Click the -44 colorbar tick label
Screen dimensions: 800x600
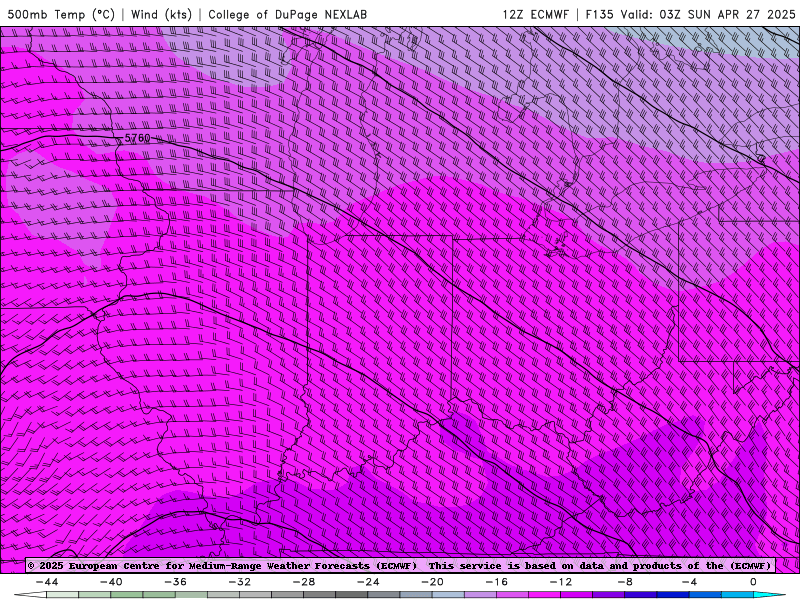pos(47,582)
